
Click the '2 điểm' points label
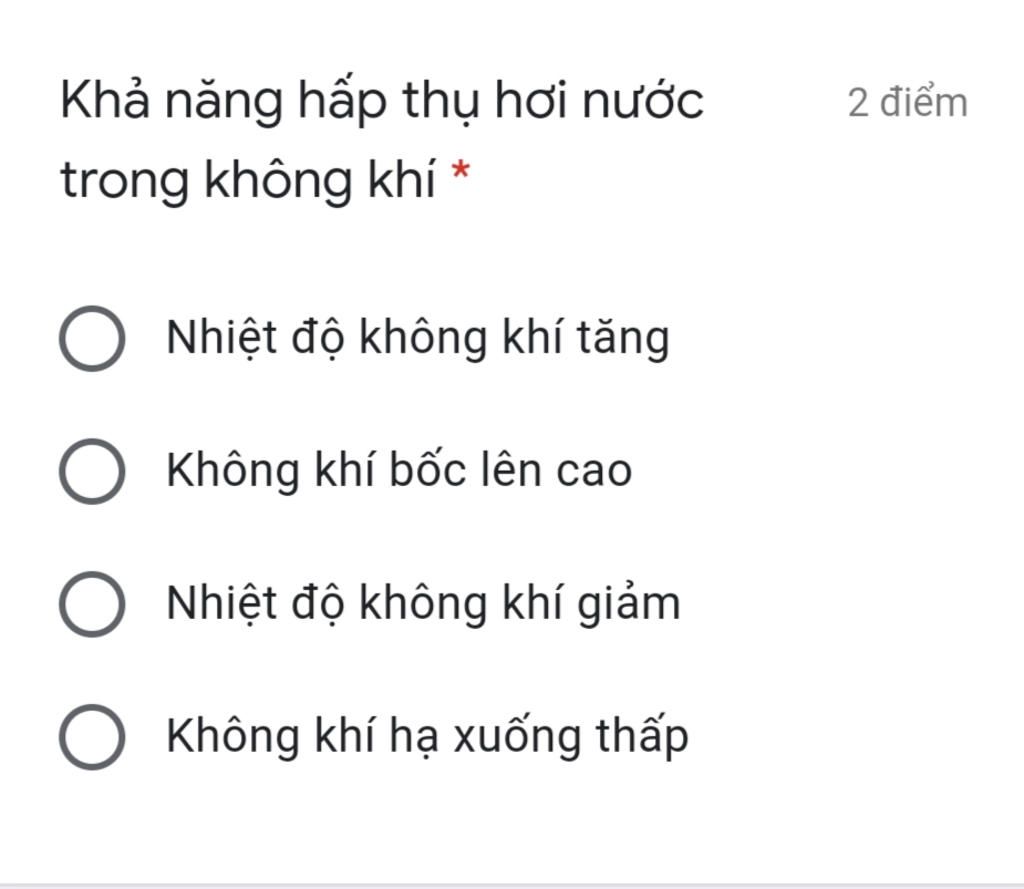click(907, 103)
